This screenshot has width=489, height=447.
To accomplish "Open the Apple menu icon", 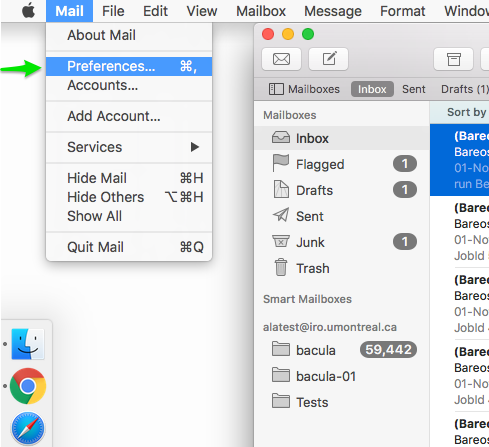I will point(28,11).
